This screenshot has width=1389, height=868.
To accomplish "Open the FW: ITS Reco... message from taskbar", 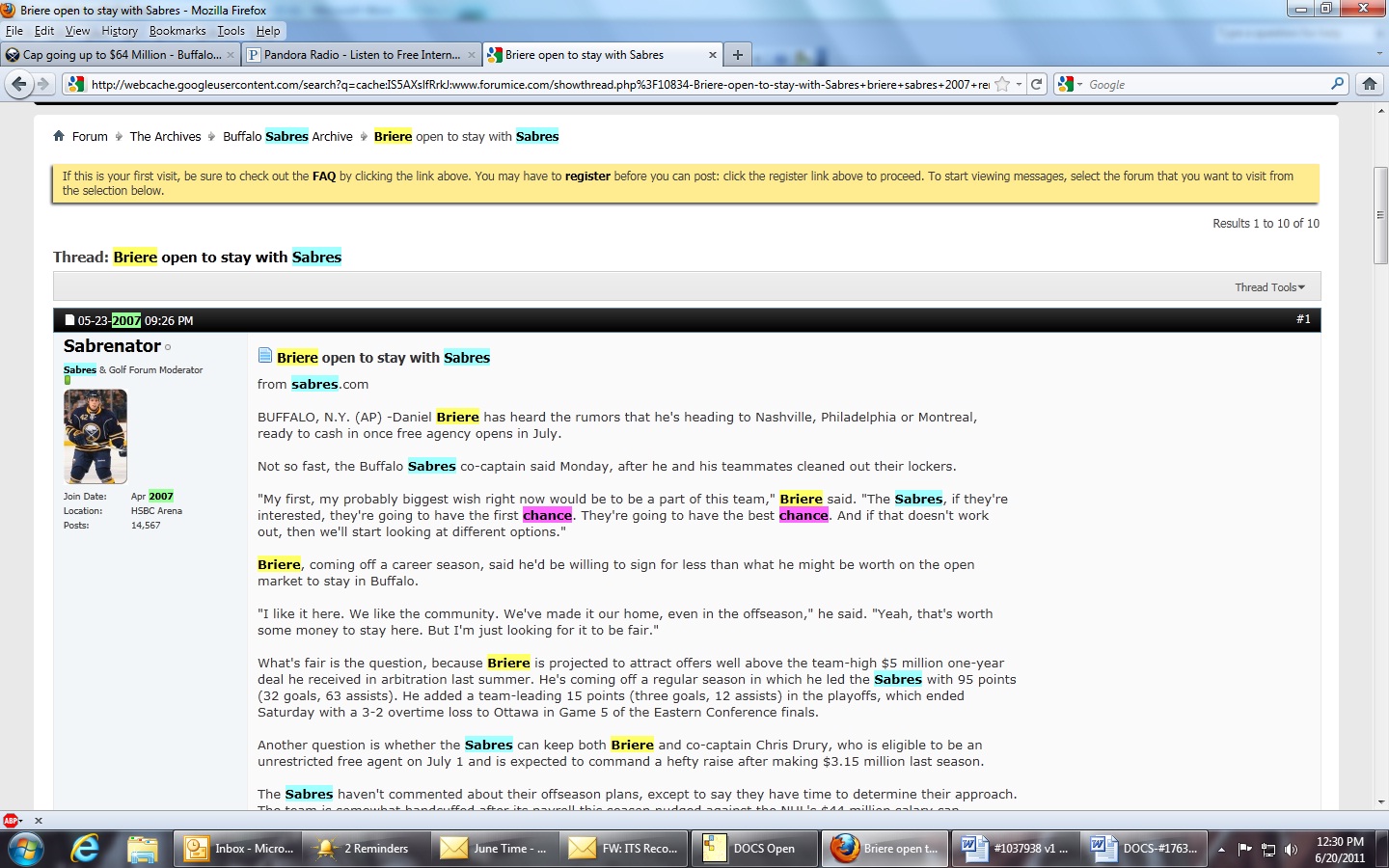I will (625, 849).
